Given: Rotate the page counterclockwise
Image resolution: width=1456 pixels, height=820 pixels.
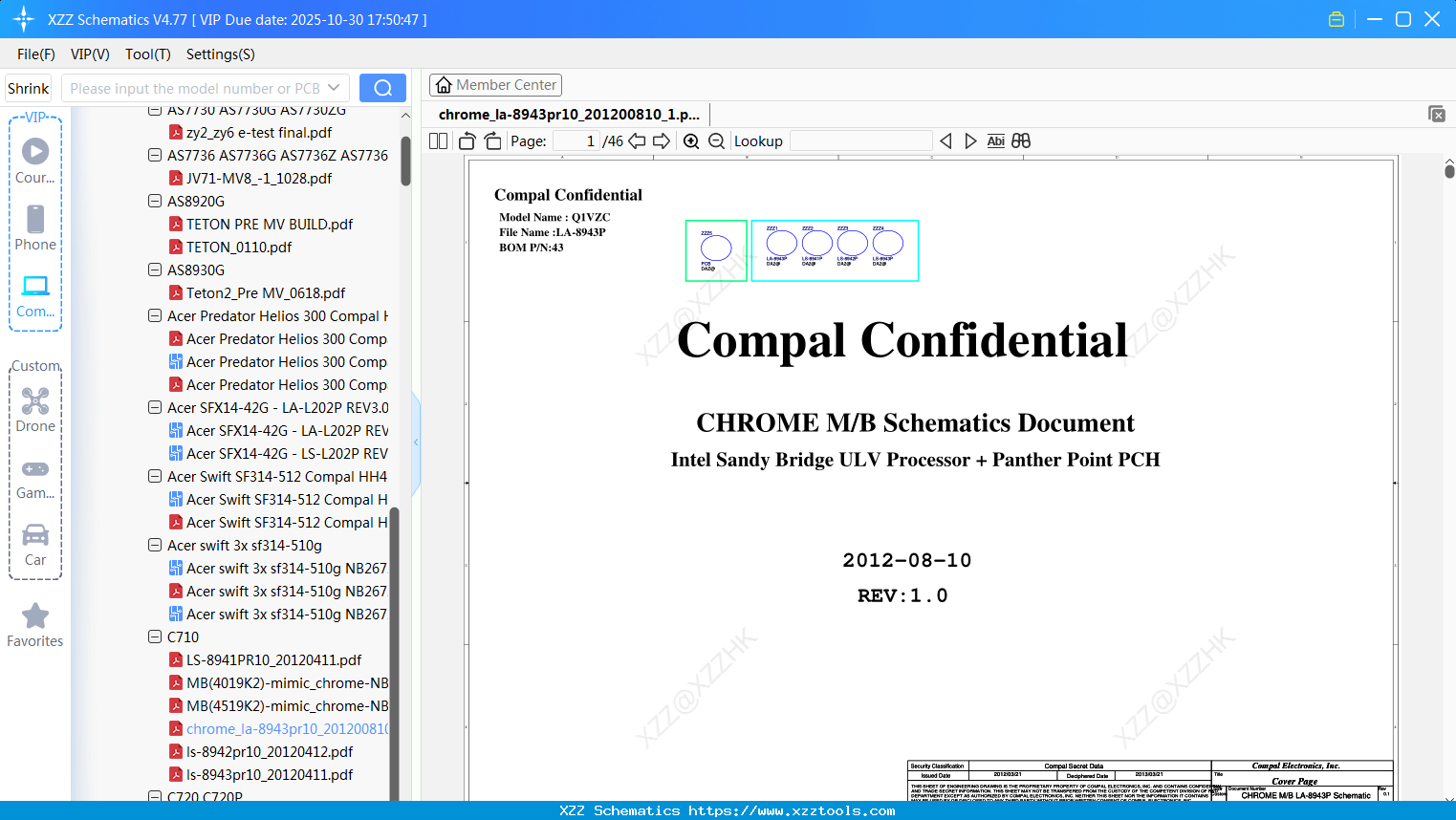Looking at the screenshot, I should (x=467, y=141).
